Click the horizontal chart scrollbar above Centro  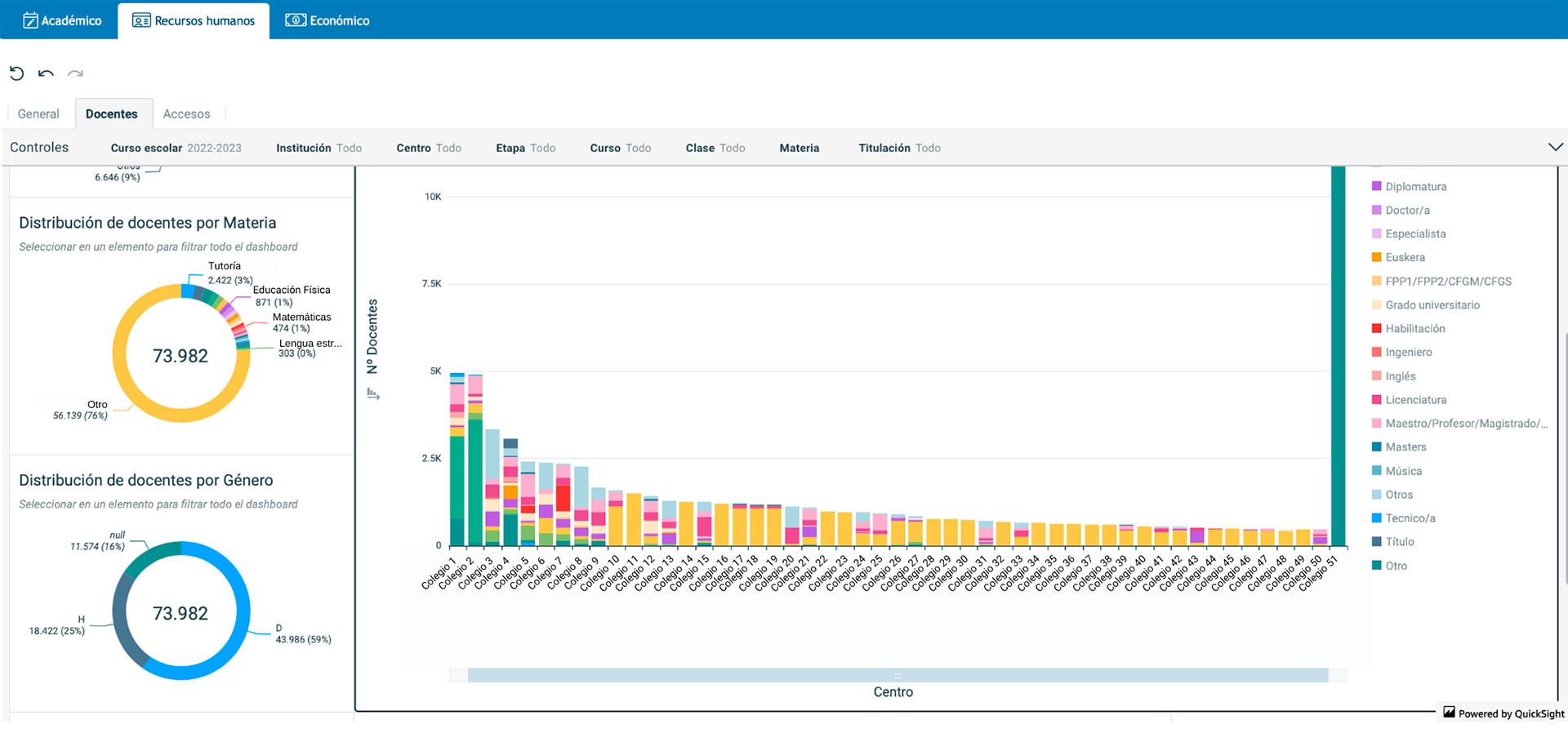tap(897, 675)
